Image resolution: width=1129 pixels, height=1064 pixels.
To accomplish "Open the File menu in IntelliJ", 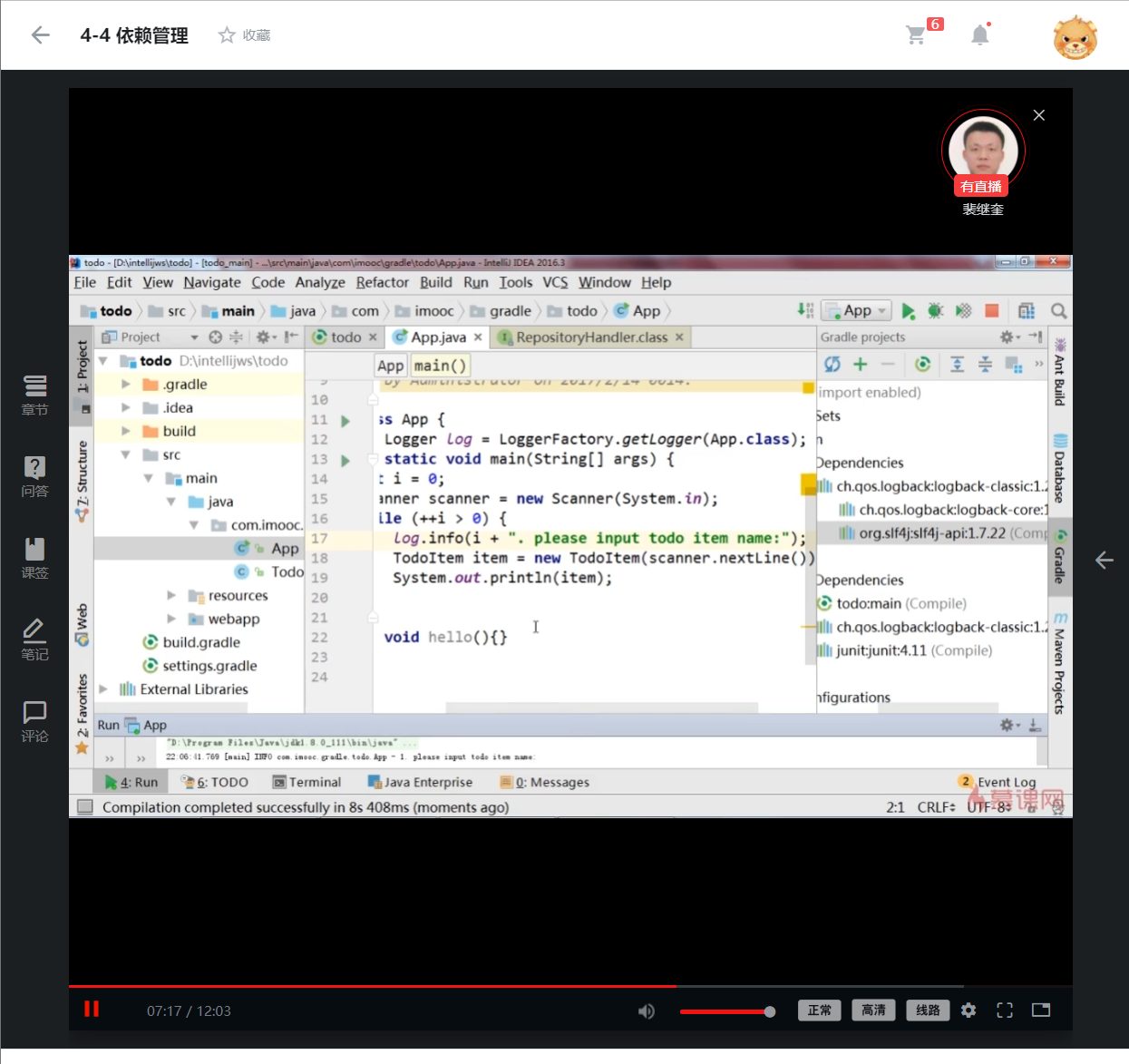I will coord(84,282).
